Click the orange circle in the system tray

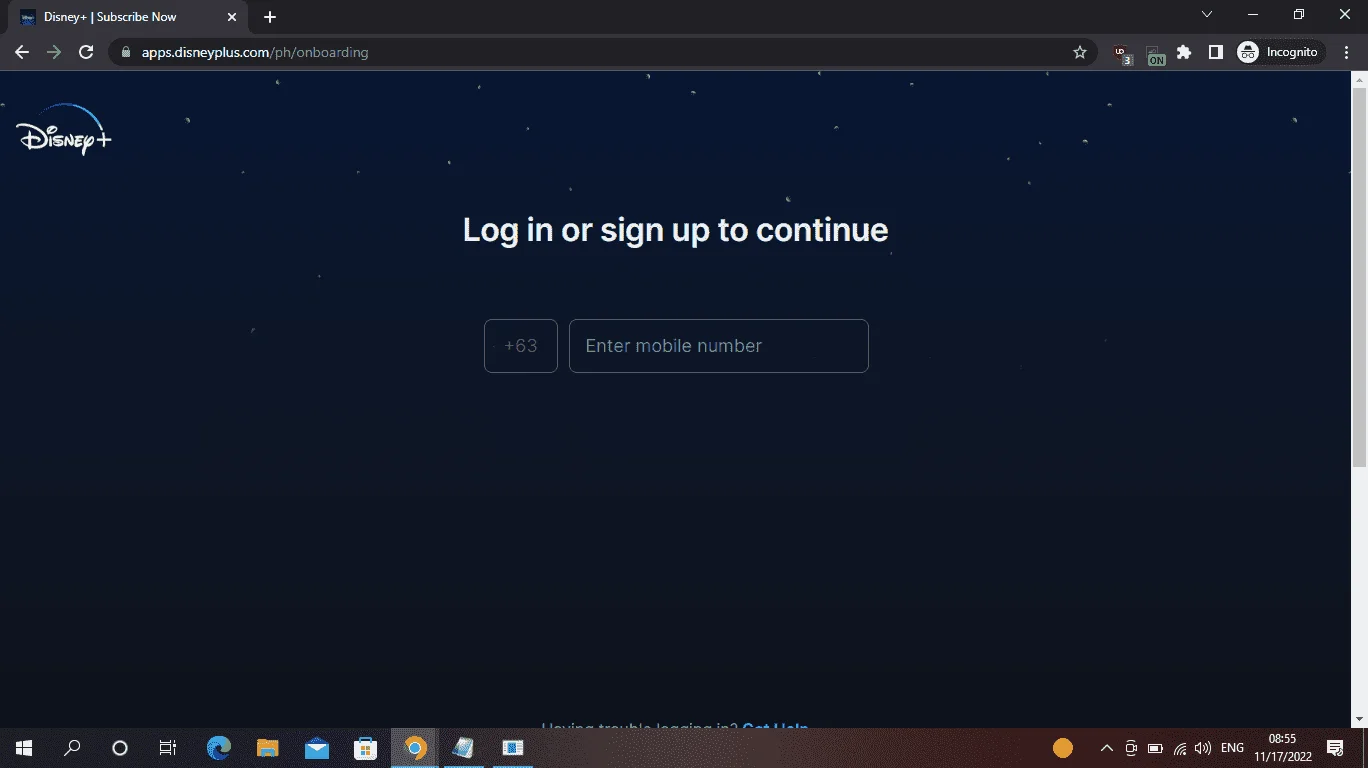pyautogui.click(x=1063, y=748)
